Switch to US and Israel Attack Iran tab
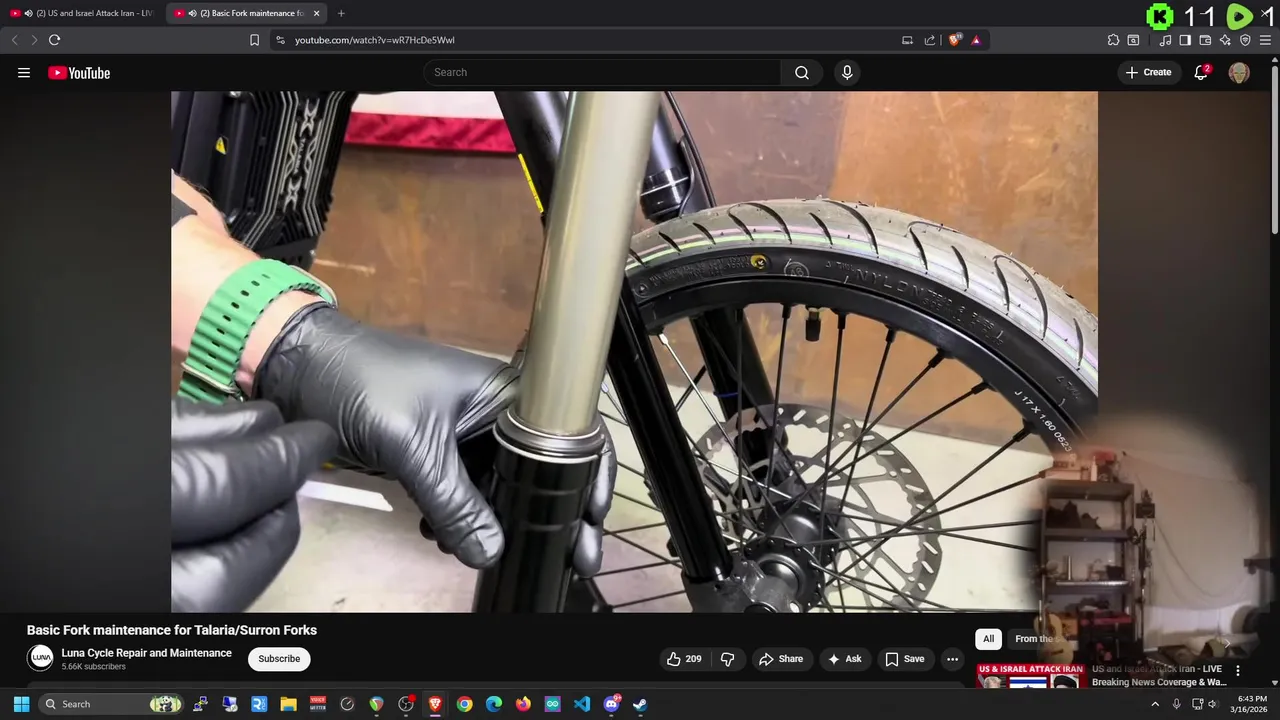The image size is (1280, 720). point(82,13)
